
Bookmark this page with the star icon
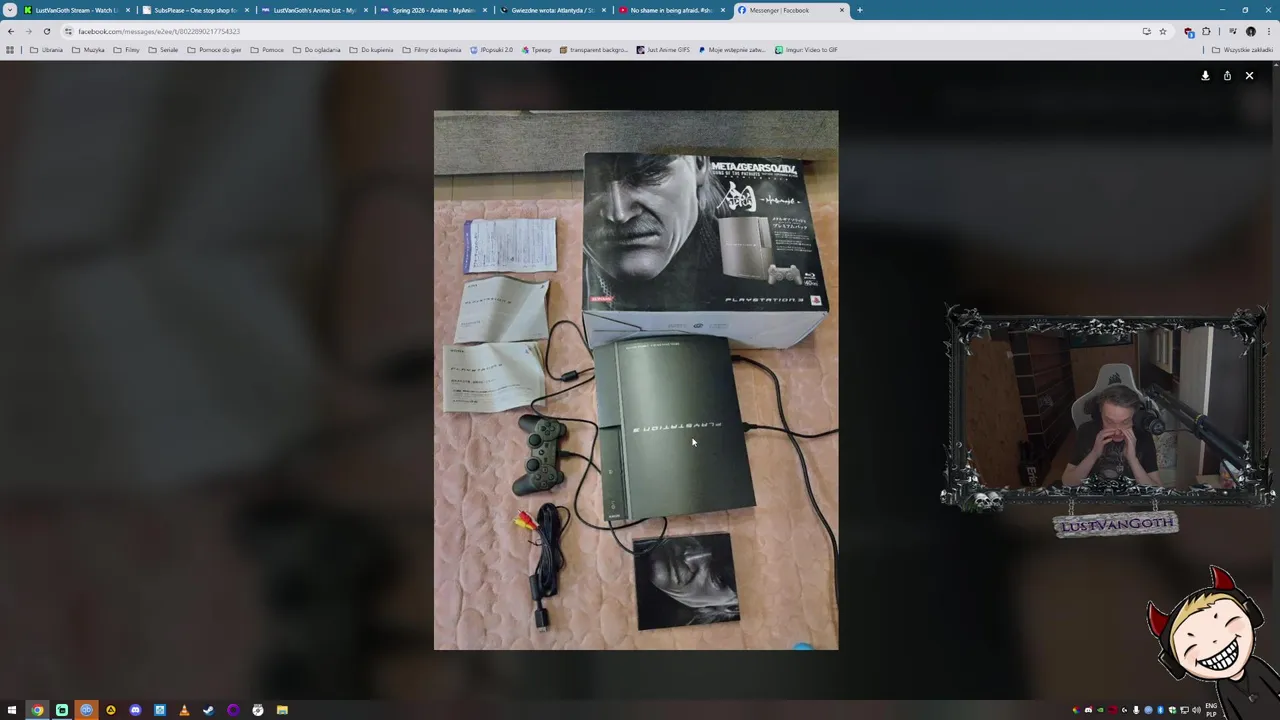coord(1162,31)
